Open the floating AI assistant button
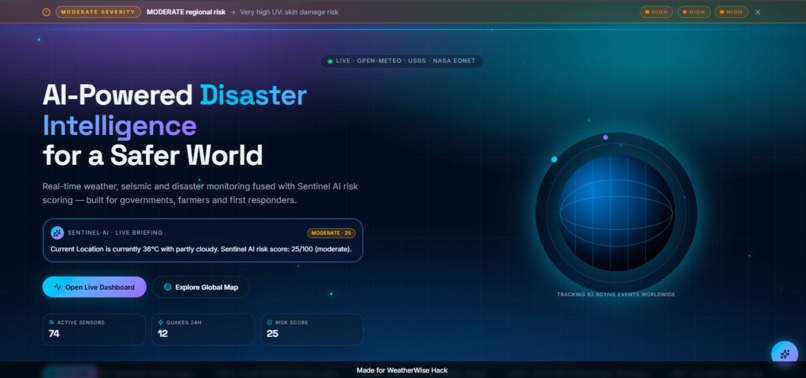Image resolution: width=806 pixels, height=378 pixels. point(785,354)
